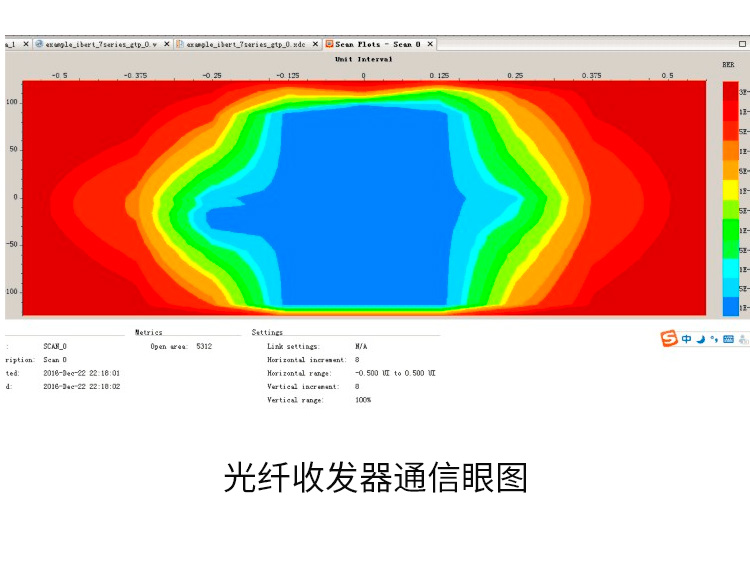The width and height of the screenshot is (750, 576).
Task: Click the Link settings value 'N/A'
Action: coord(361,346)
